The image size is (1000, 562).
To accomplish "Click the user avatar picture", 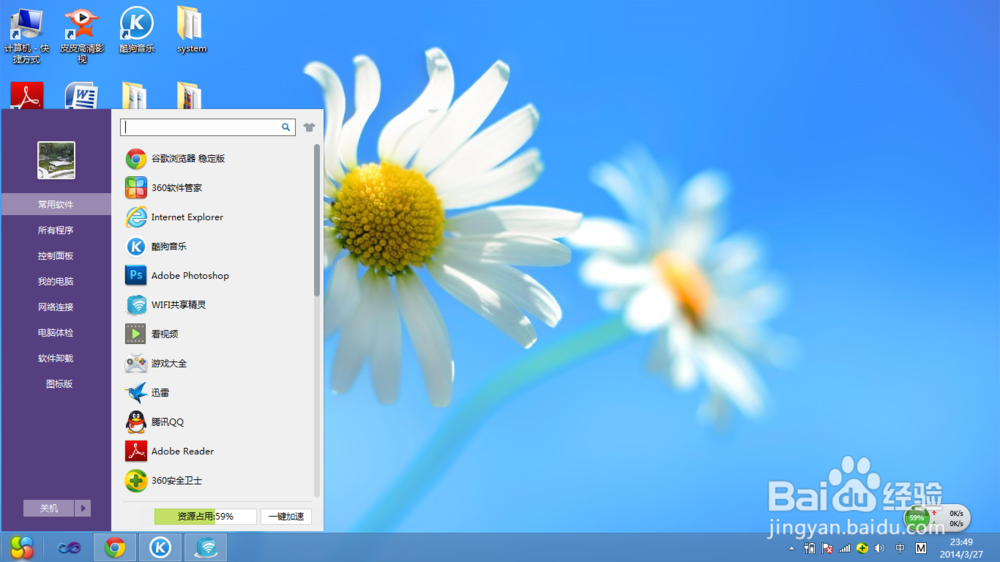I will click(x=56, y=160).
